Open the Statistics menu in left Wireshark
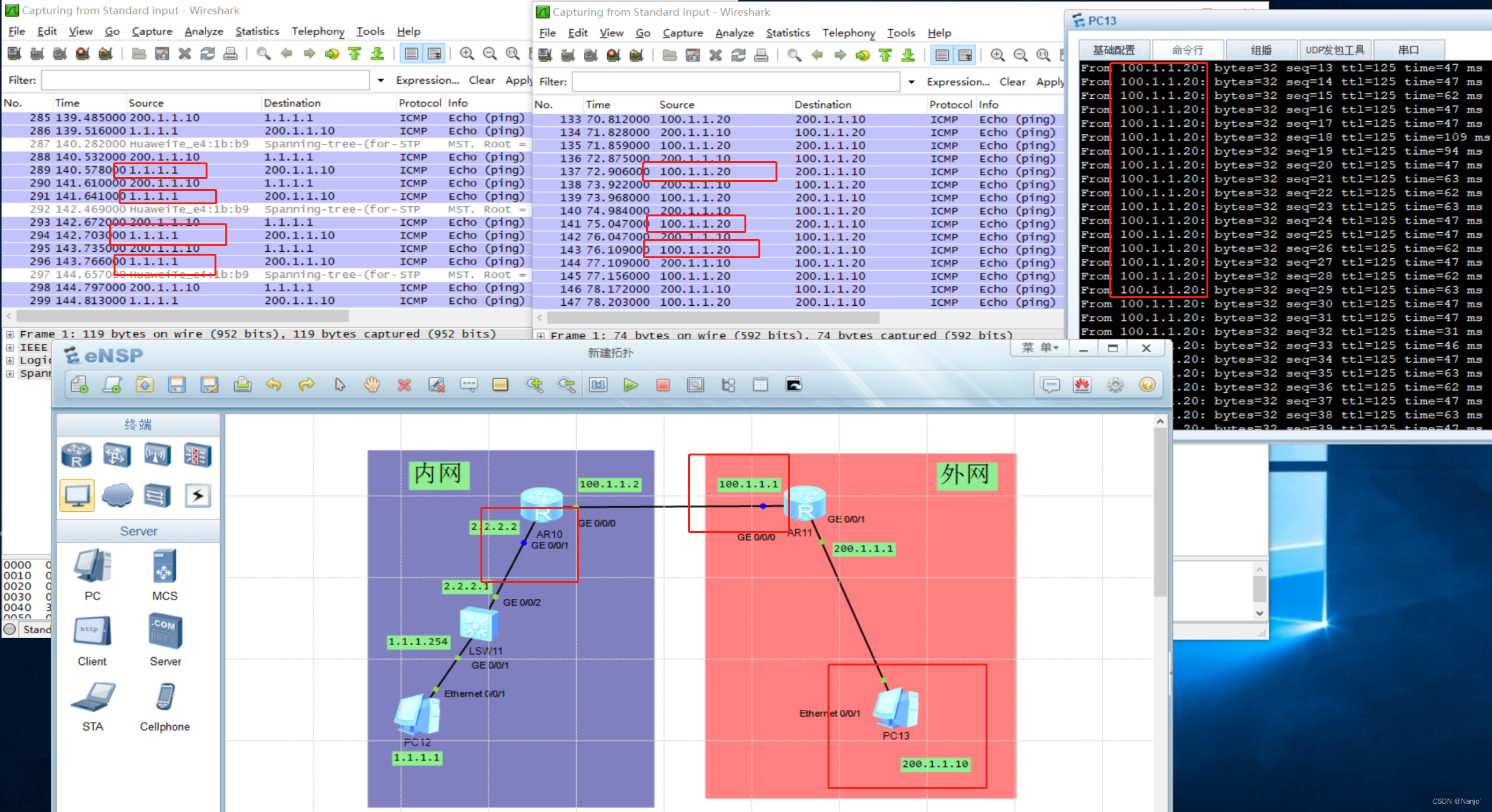1492x812 pixels. point(257,31)
